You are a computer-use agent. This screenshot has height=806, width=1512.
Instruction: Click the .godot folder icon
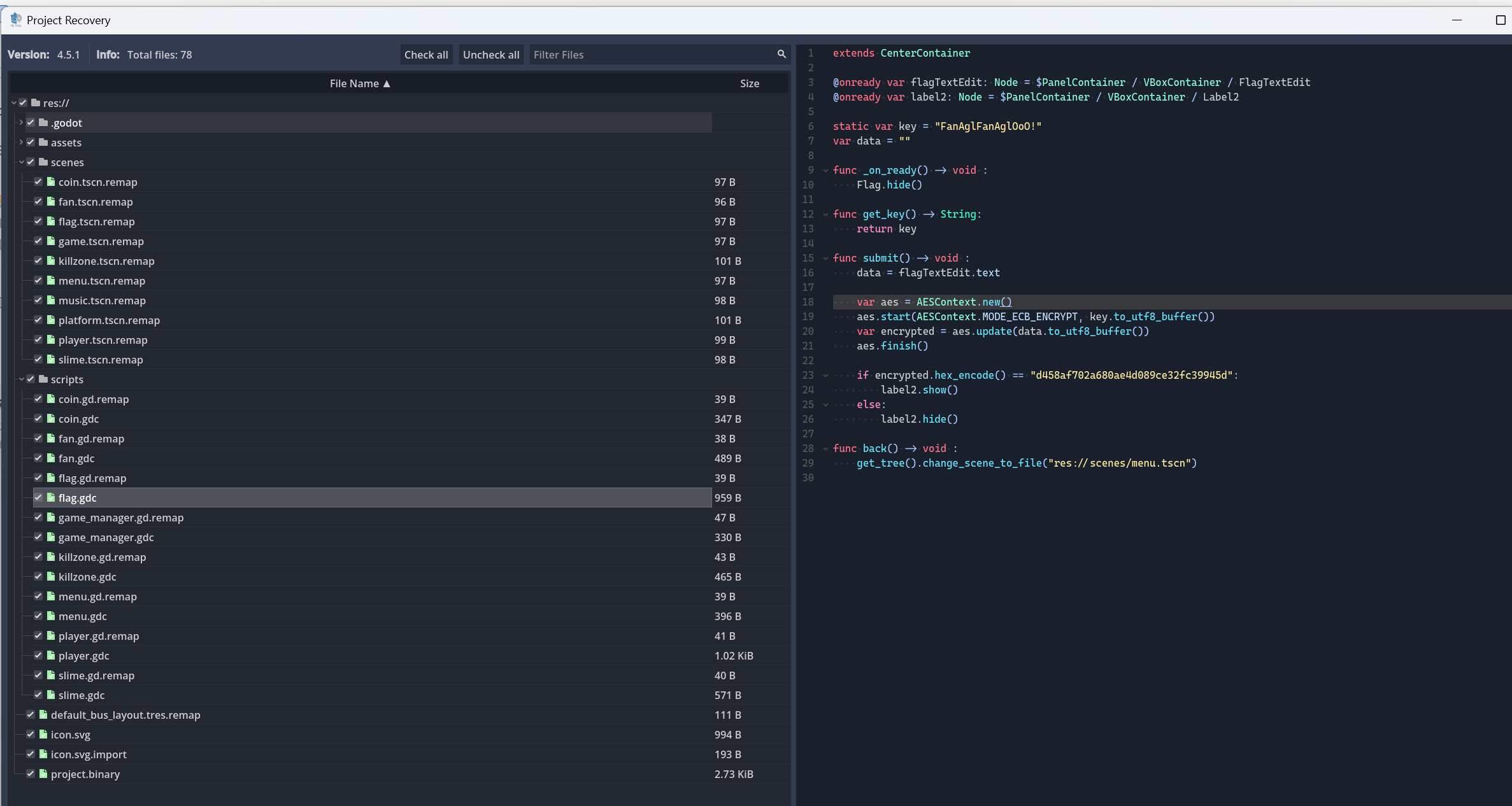tap(43, 122)
